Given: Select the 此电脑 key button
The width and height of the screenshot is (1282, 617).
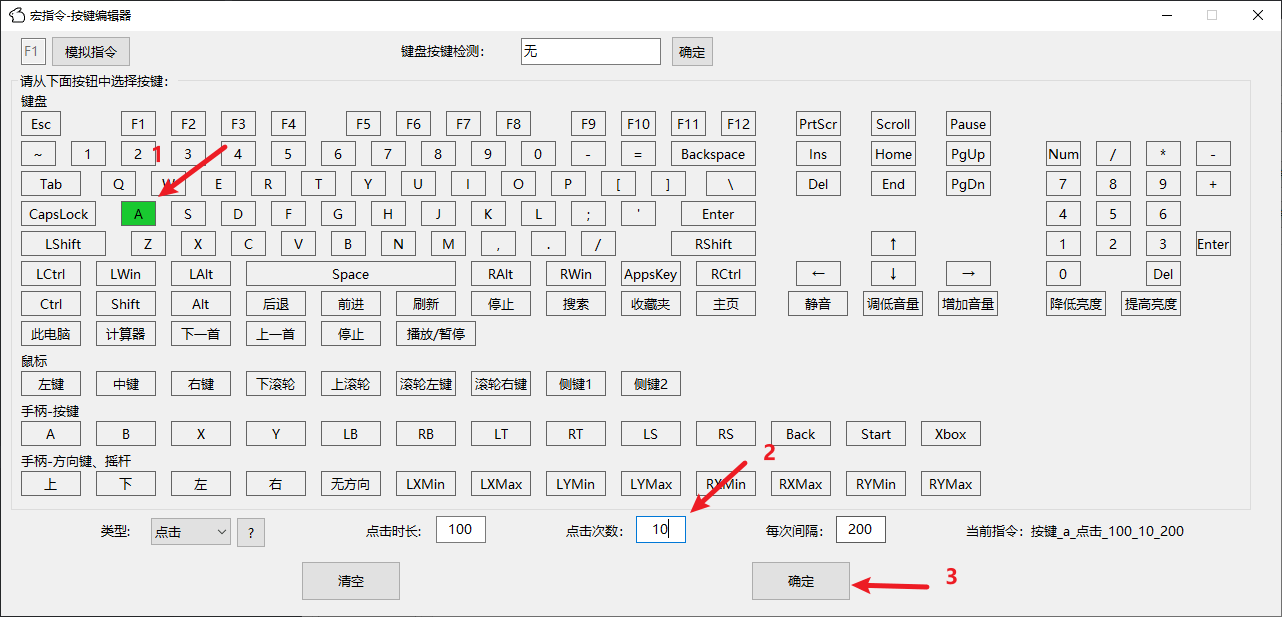Looking at the screenshot, I should click(x=51, y=334).
